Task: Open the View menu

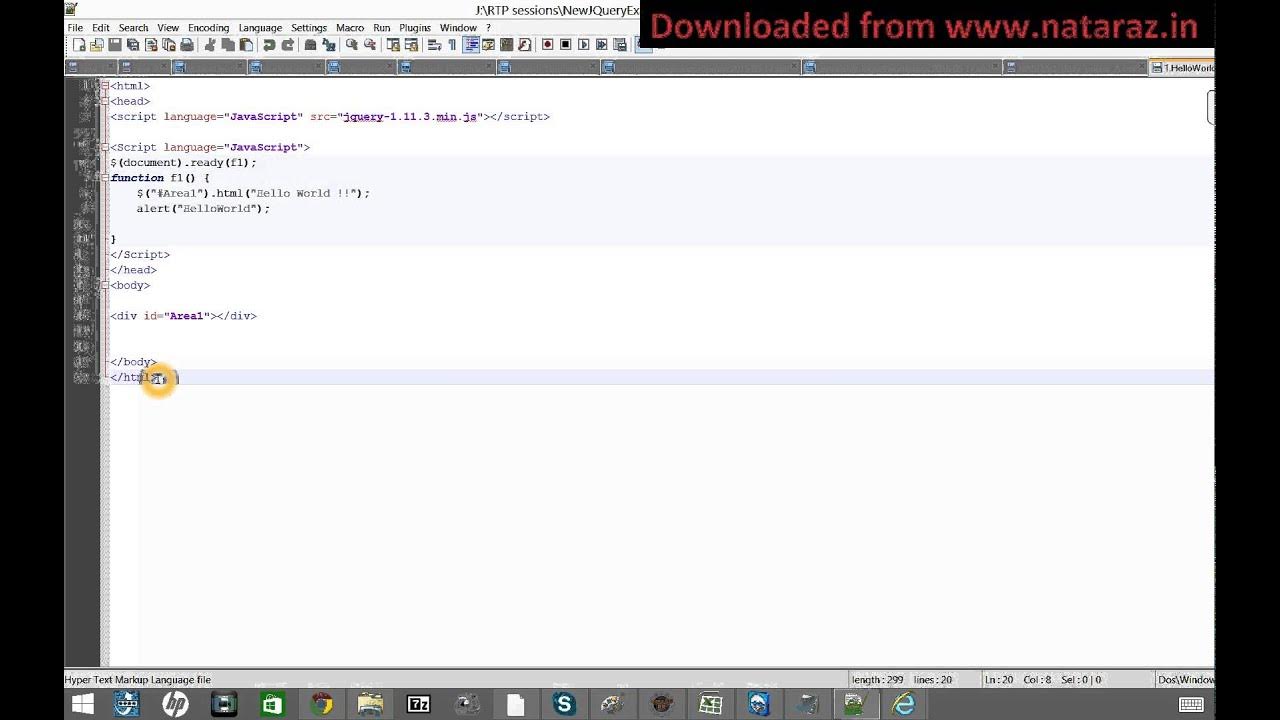Action: (168, 28)
